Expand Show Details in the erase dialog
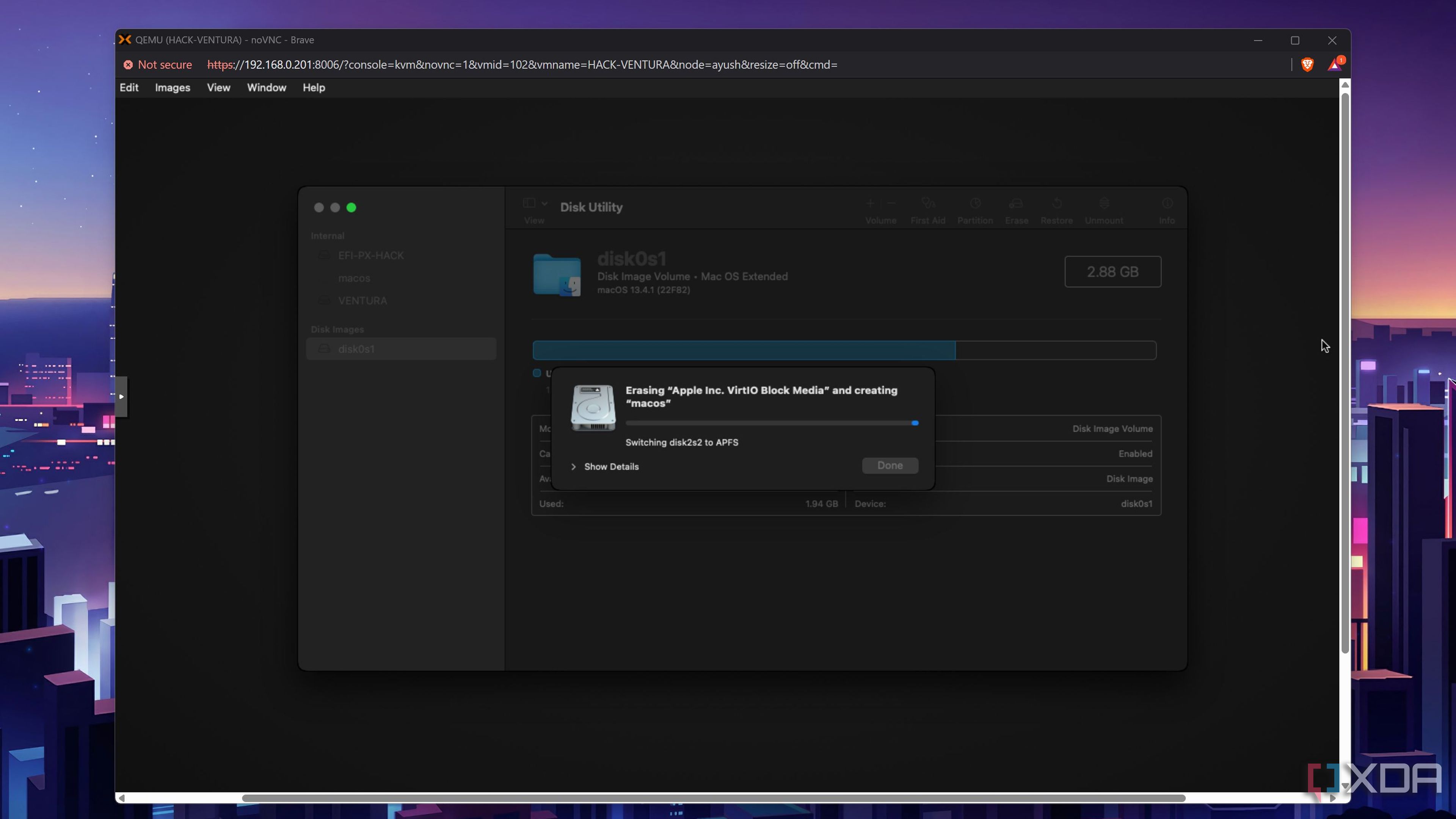The height and width of the screenshot is (819, 1456). [605, 467]
